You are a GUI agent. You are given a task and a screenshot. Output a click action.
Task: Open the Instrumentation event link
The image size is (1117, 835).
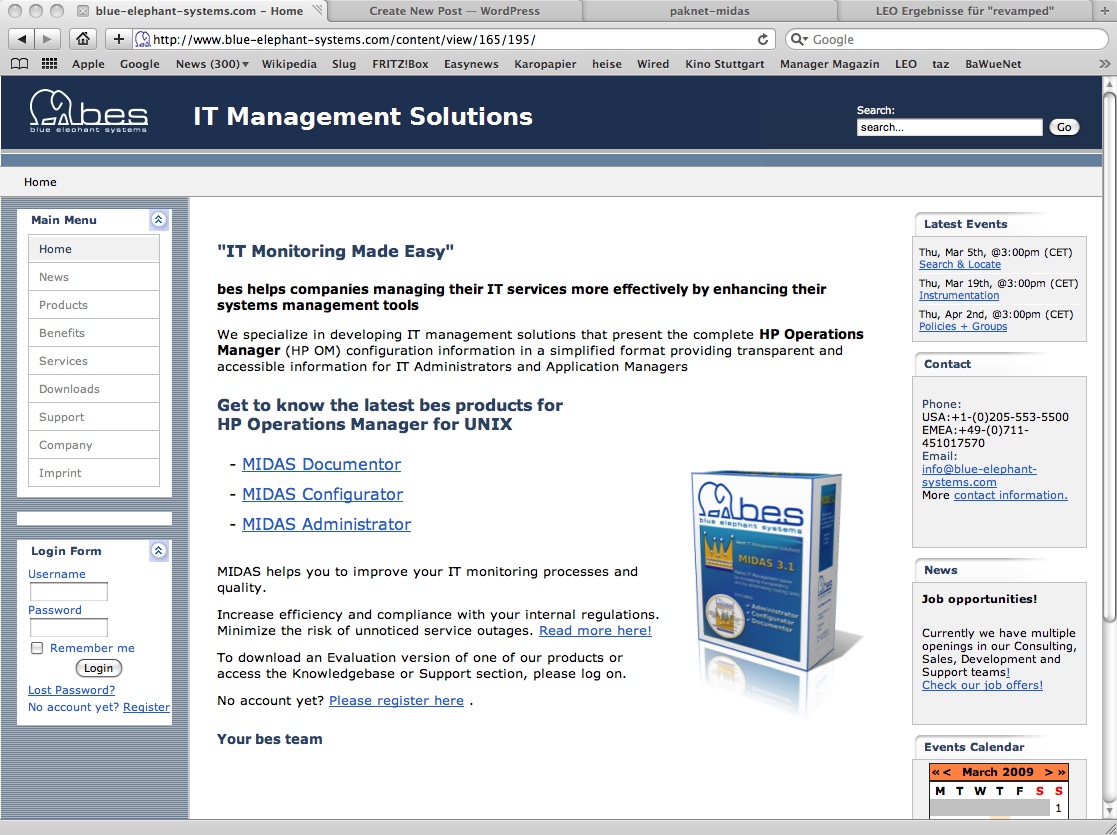[x=959, y=295]
